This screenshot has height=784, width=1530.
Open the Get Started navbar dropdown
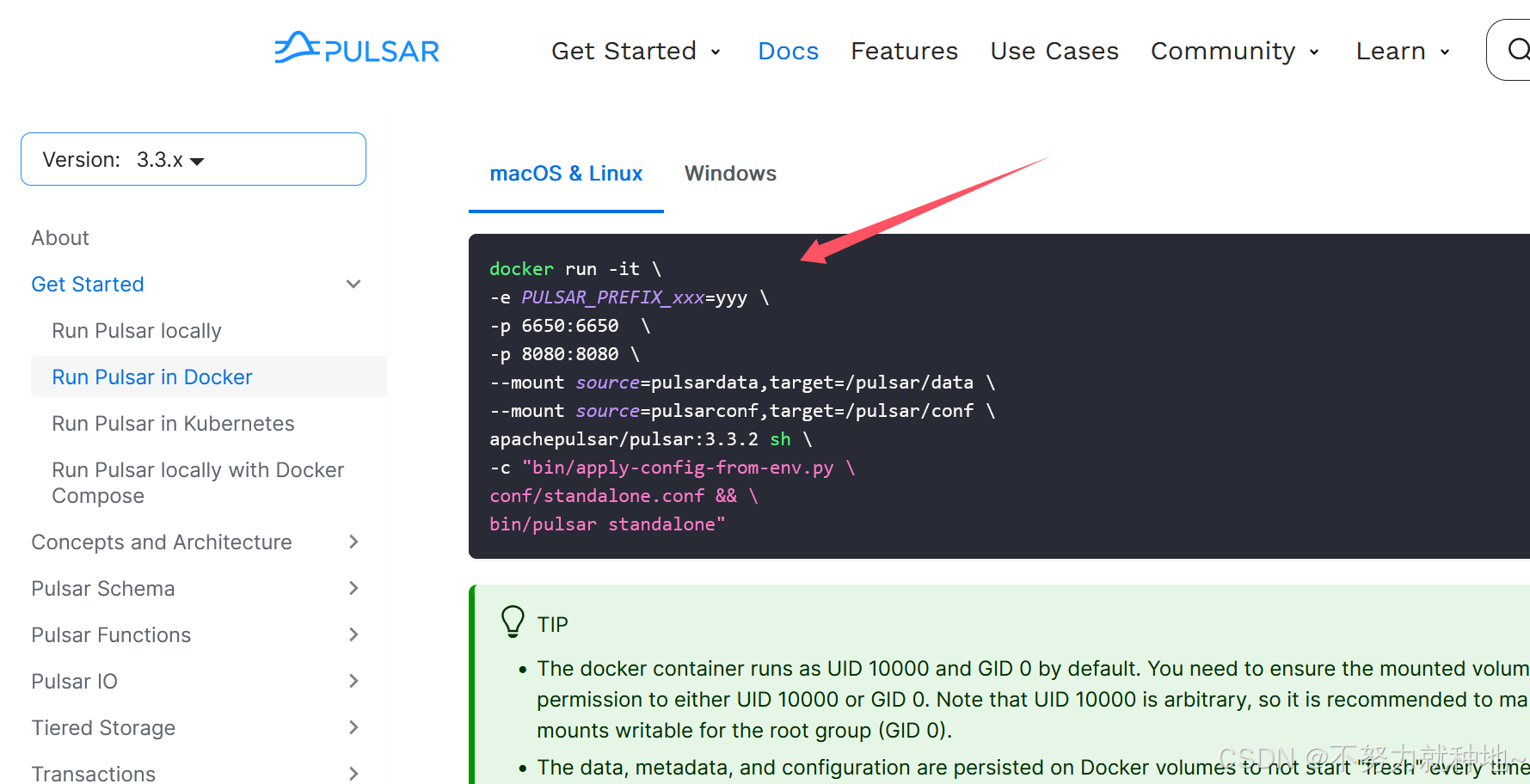[636, 51]
